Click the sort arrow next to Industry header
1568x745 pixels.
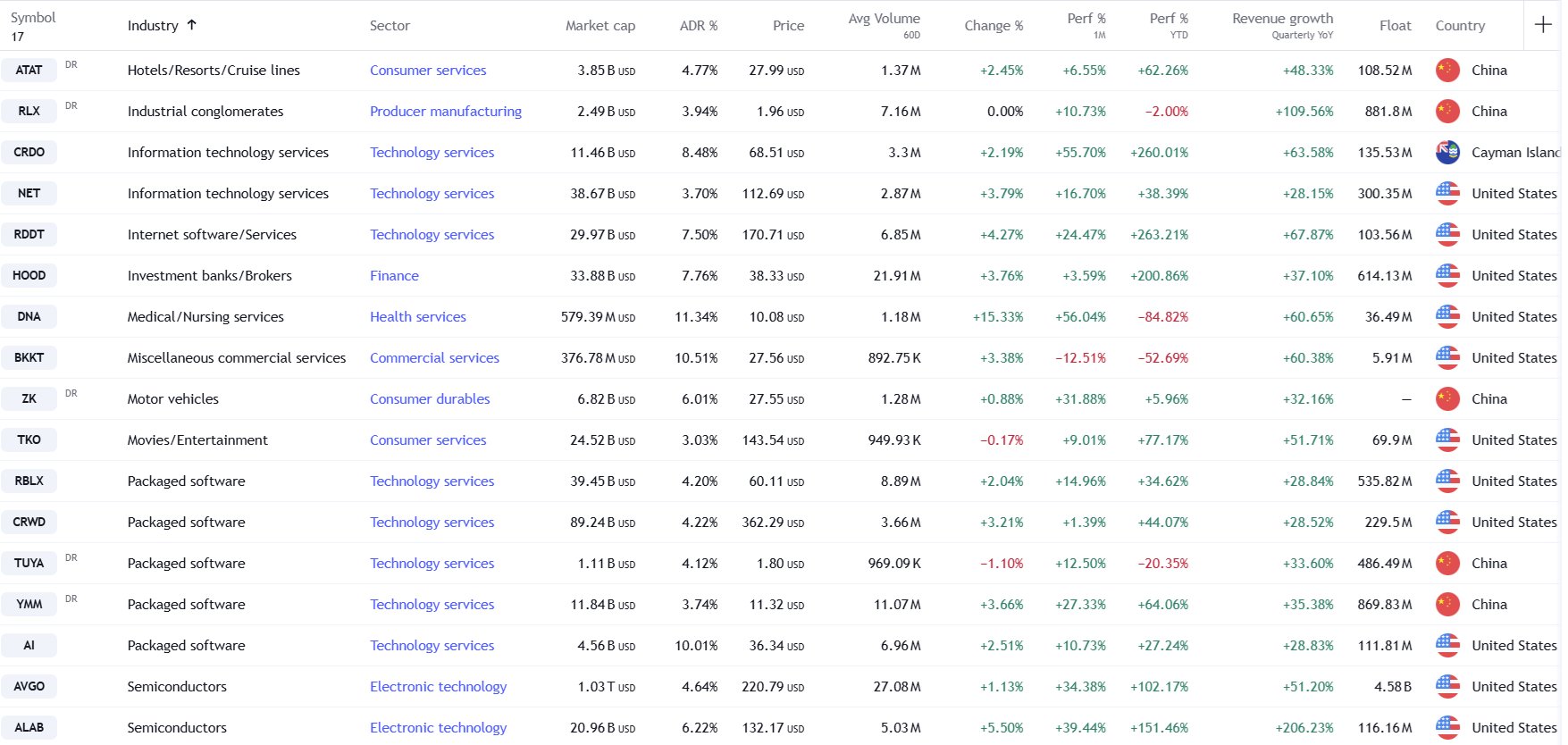[x=191, y=25]
